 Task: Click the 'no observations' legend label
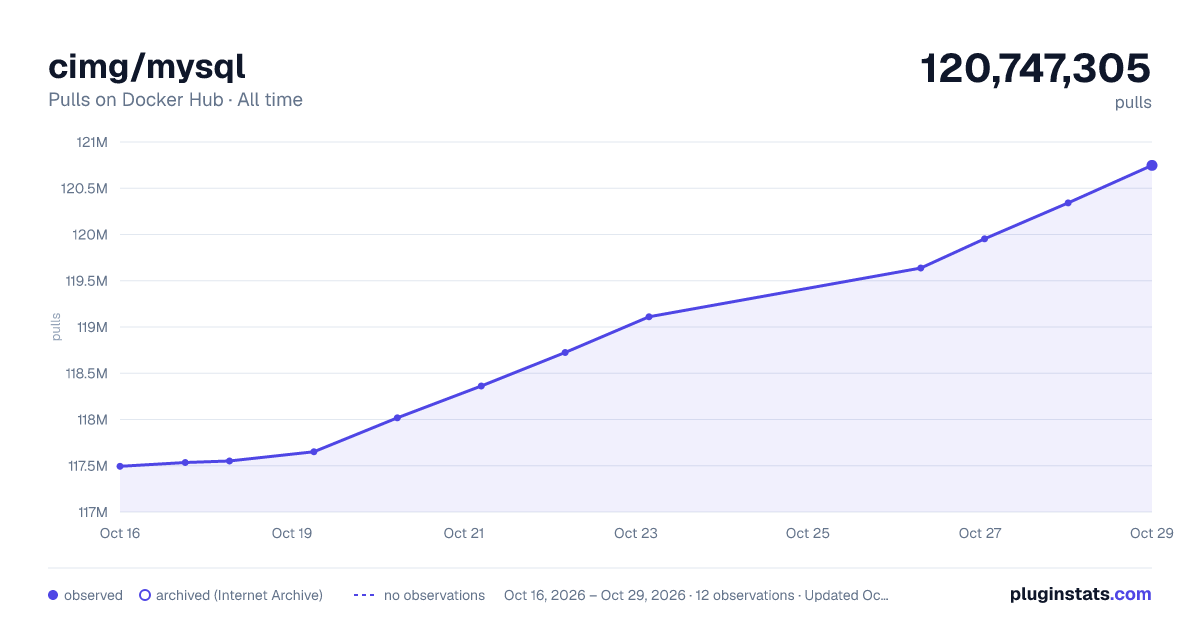point(434,595)
